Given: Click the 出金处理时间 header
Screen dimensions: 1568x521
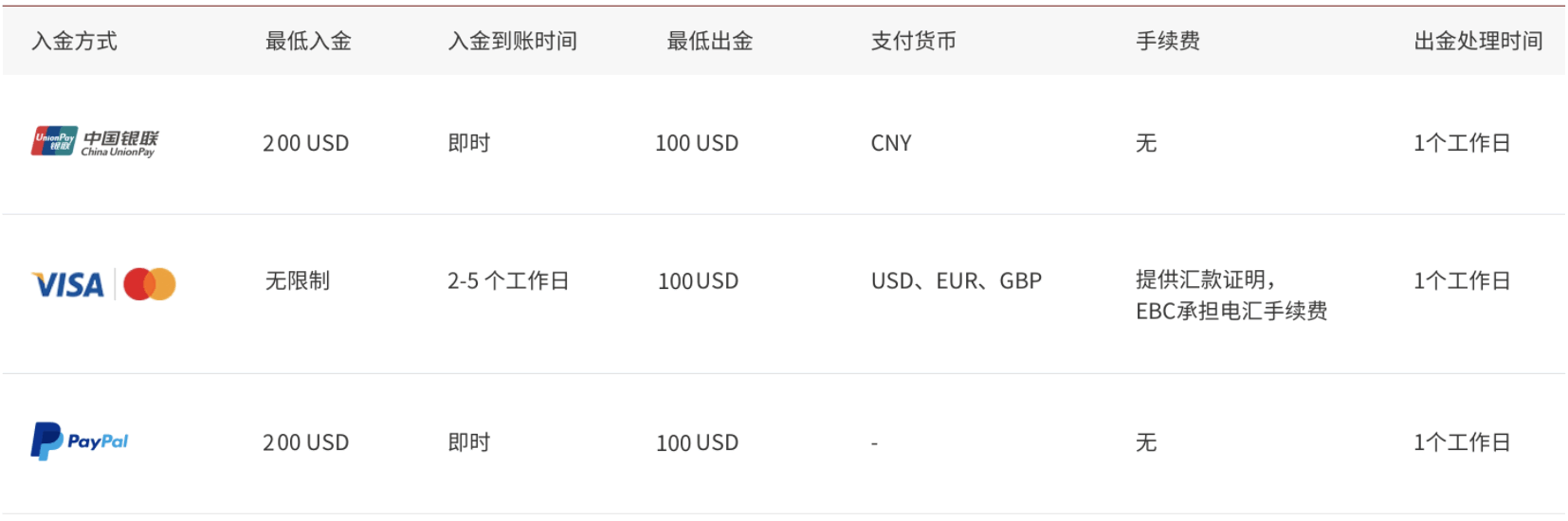Looking at the screenshot, I should (x=1478, y=41).
